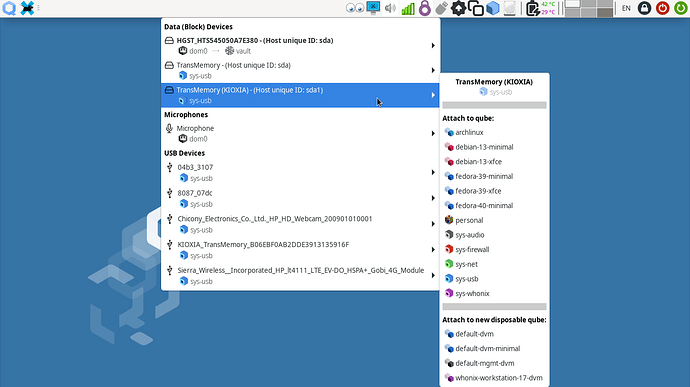Select Chicony HP HD Webcam USB device
The height and width of the screenshot is (387, 690).
300,224
